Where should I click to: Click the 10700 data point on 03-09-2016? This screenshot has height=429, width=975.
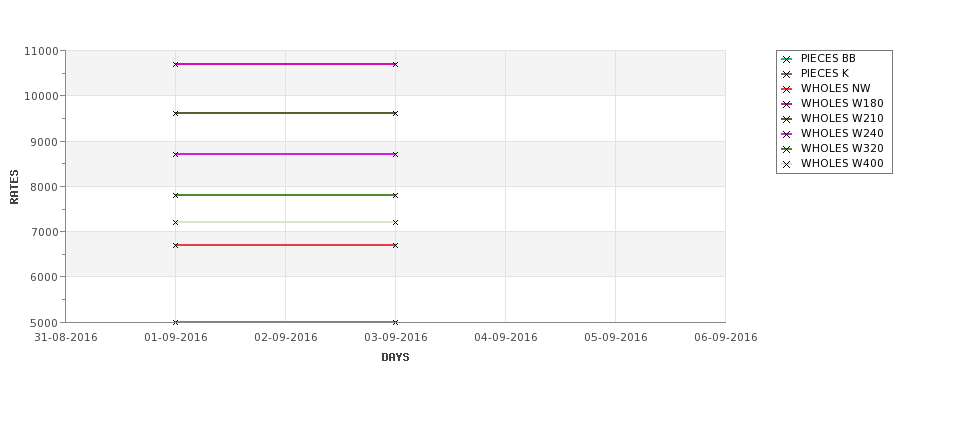(x=395, y=64)
